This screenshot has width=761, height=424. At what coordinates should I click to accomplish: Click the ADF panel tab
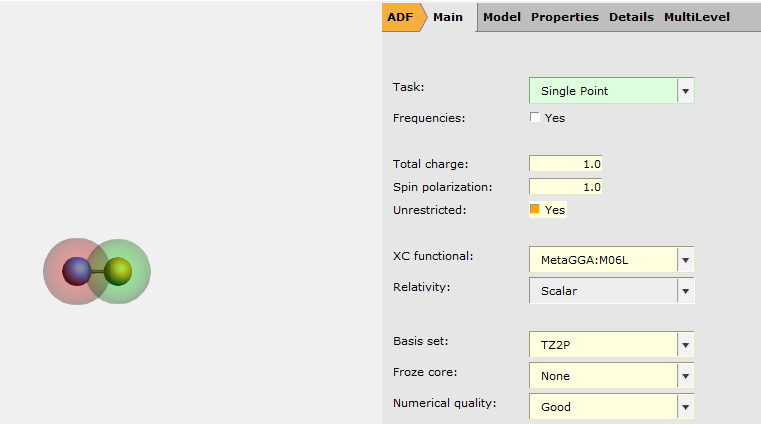(400, 17)
